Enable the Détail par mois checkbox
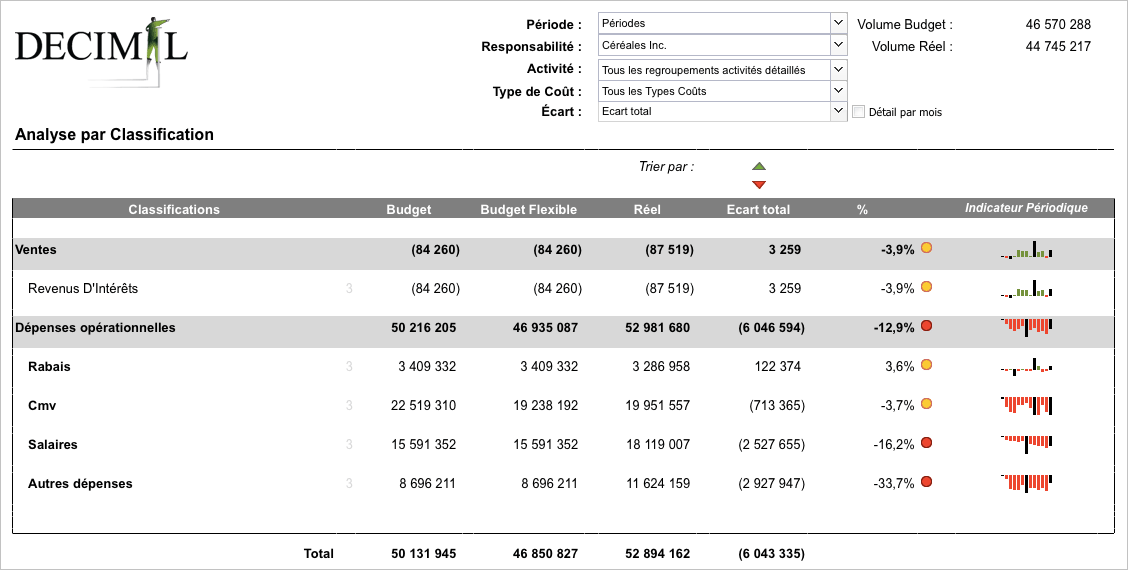 858,112
